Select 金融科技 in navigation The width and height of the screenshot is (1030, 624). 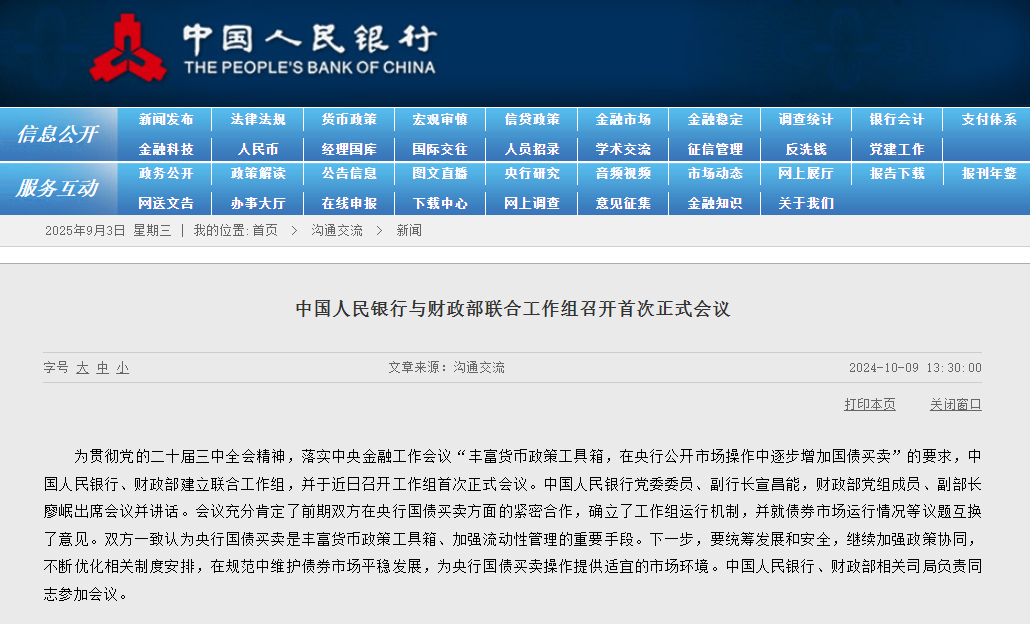click(x=166, y=149)
